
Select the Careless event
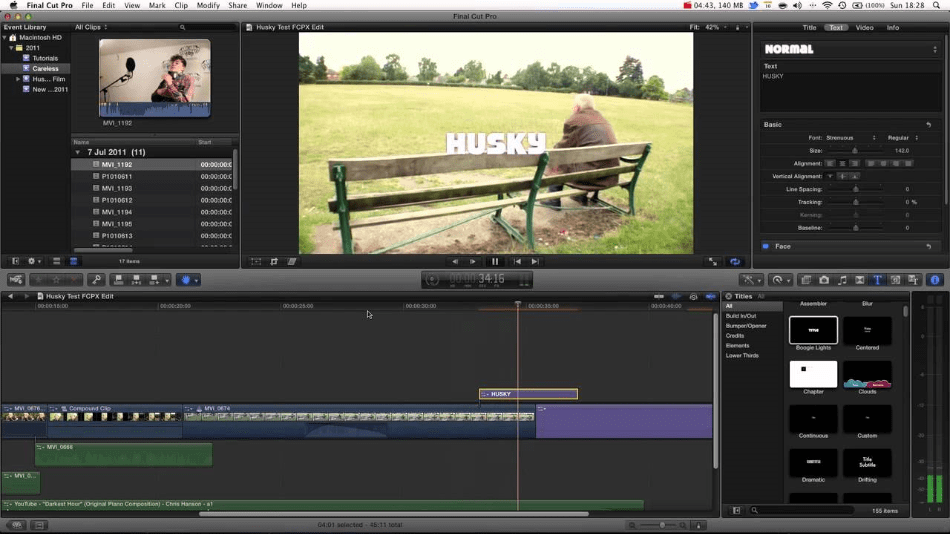coord(45,68)
